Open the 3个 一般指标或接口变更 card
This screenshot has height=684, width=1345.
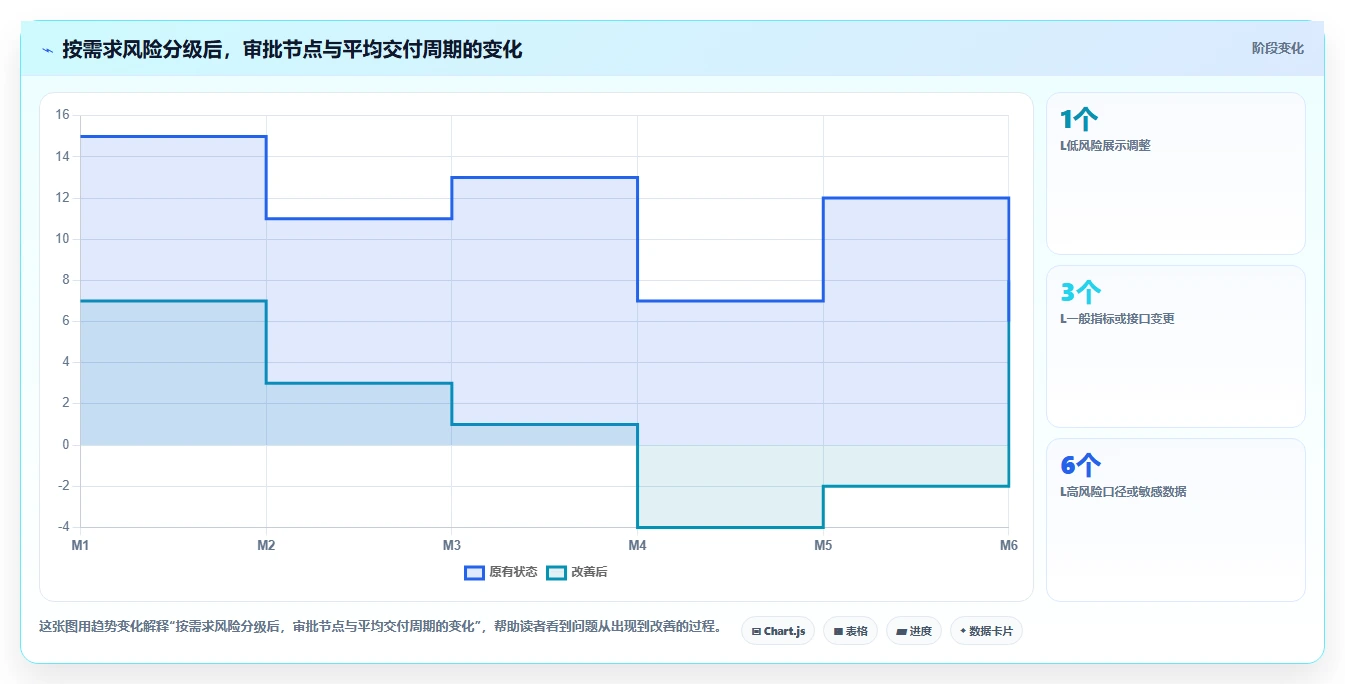click(1176, 347)
